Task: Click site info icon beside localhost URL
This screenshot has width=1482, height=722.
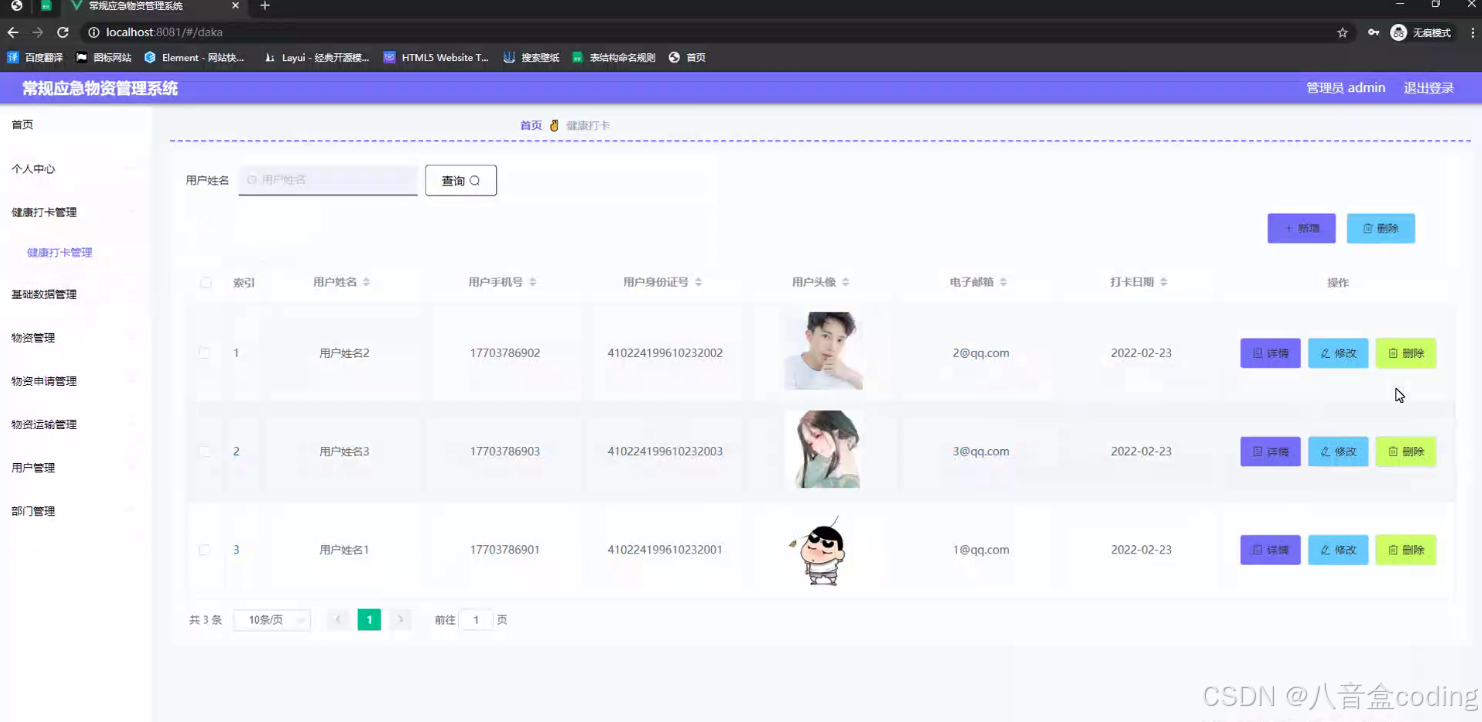Action: (x=94, y=32)
